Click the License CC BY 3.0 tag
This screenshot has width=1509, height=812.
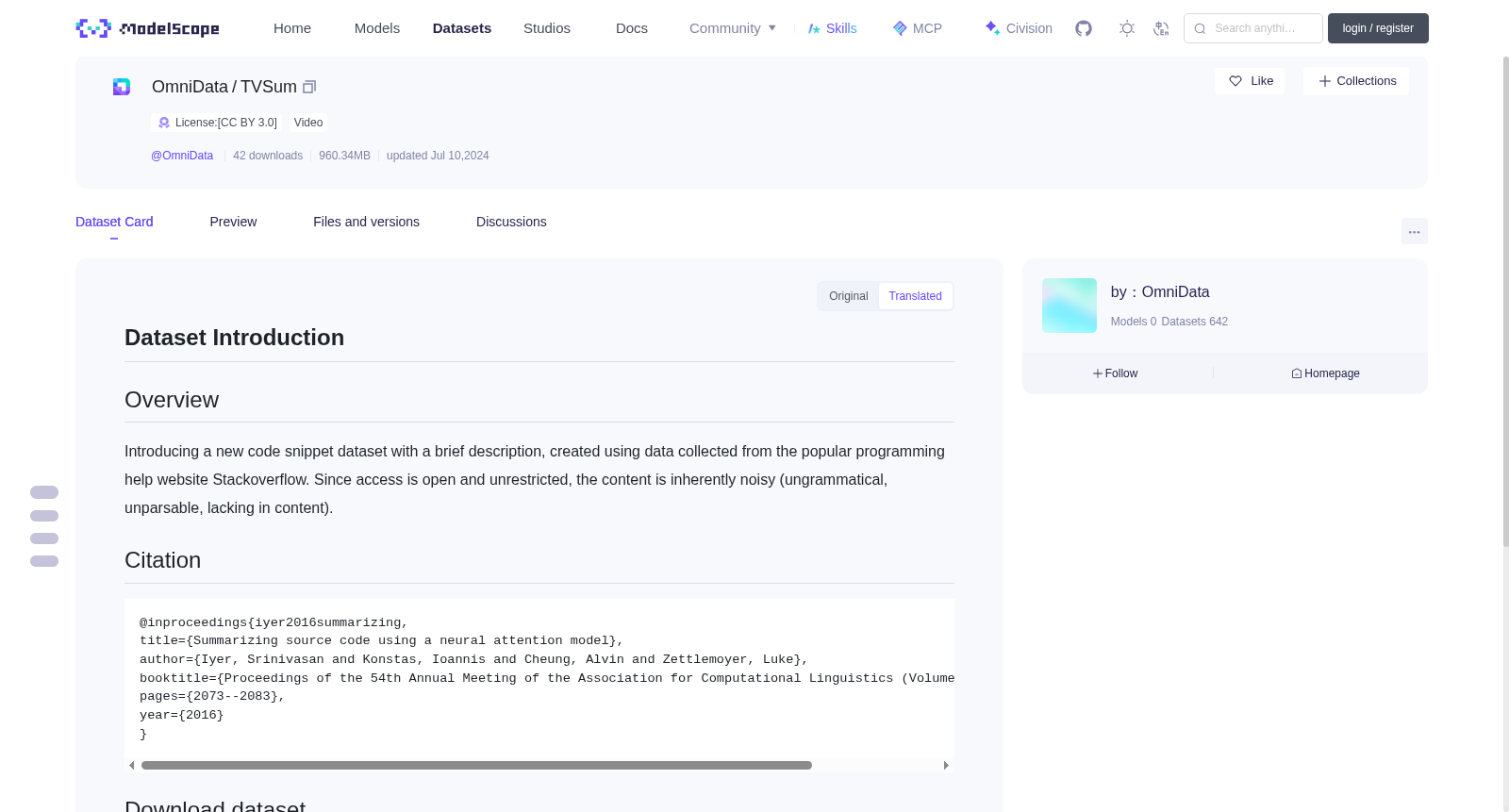click(x=217, y=123)
